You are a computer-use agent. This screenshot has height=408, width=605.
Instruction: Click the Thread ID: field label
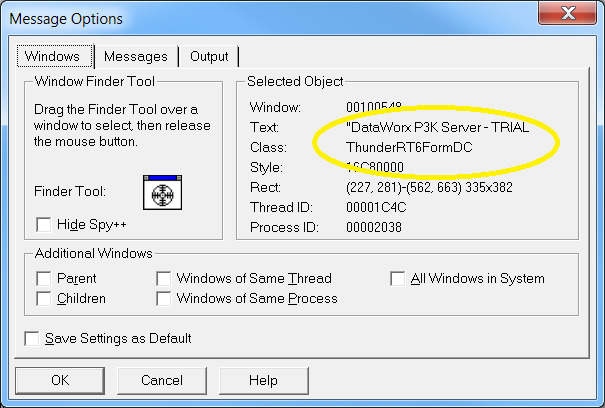point(281,208)
